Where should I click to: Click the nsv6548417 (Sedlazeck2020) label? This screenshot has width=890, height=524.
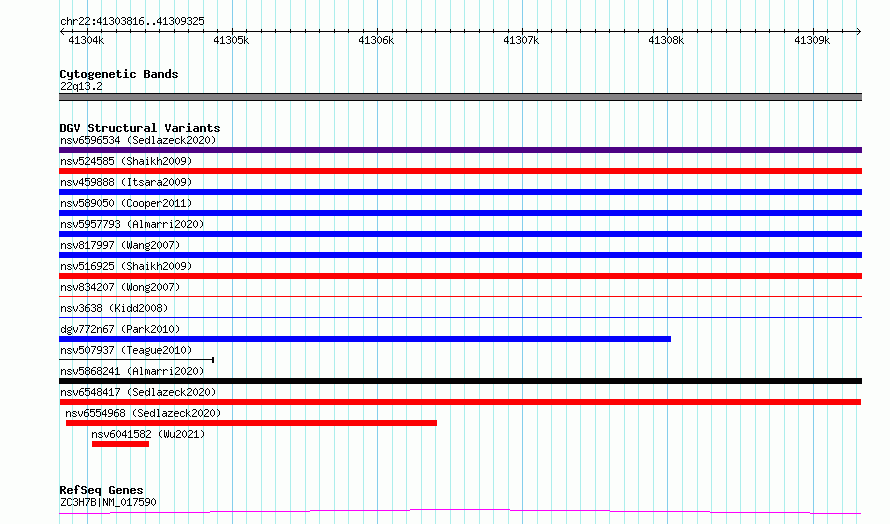(x=138, y=392)
